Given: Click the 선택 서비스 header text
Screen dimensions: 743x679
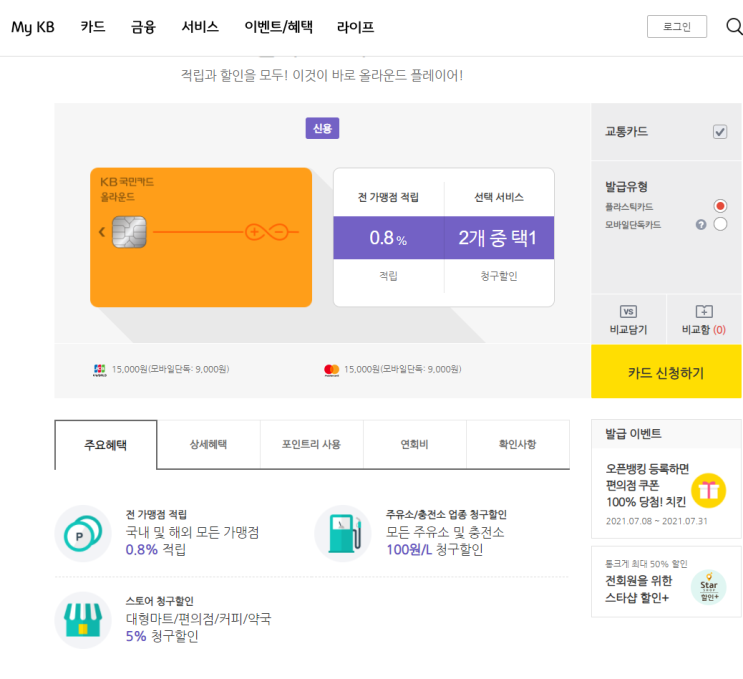Looking at the screenshot, I should [x=499, y=197].
